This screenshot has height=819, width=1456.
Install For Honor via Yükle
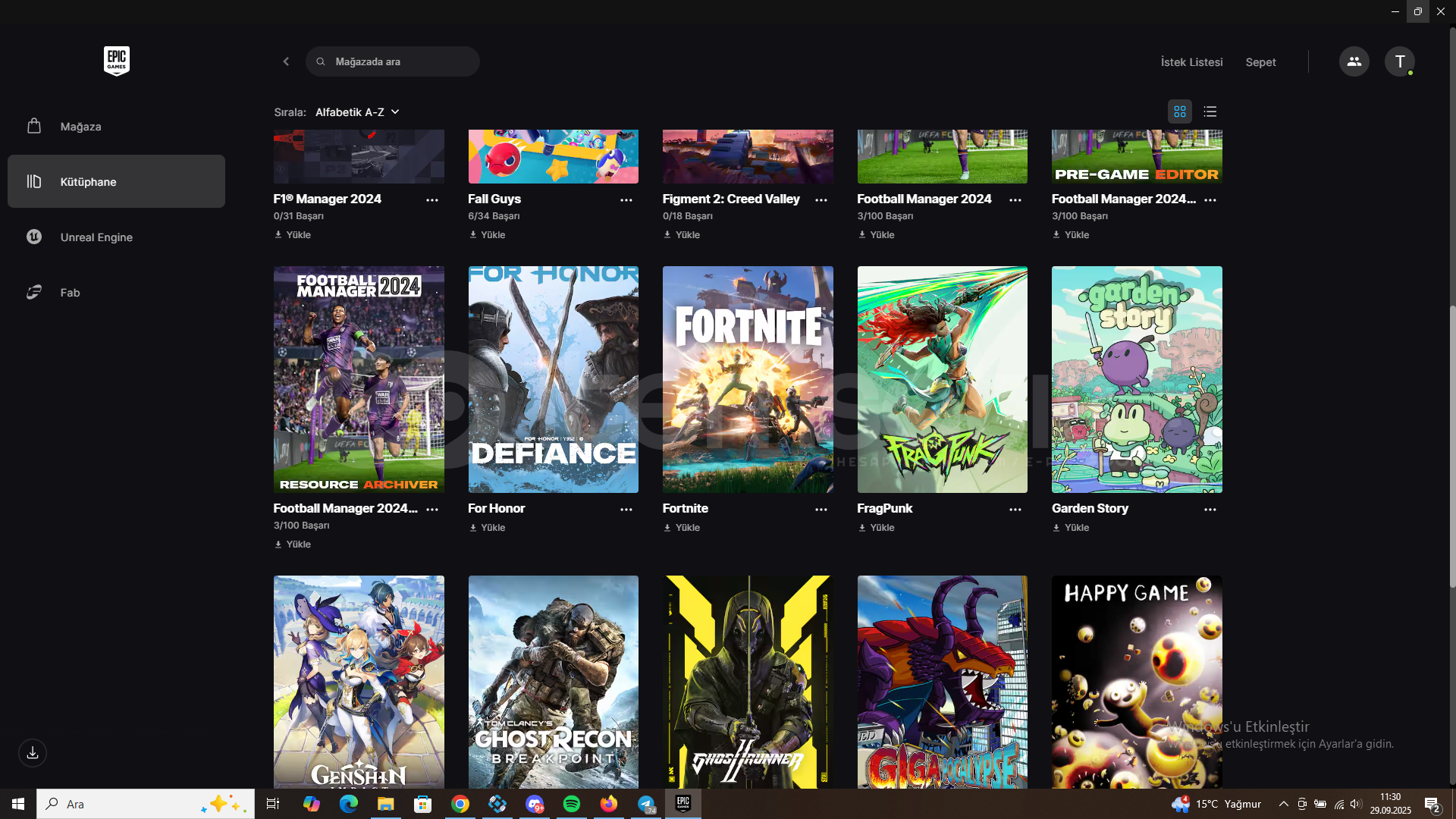pos(487,528)
